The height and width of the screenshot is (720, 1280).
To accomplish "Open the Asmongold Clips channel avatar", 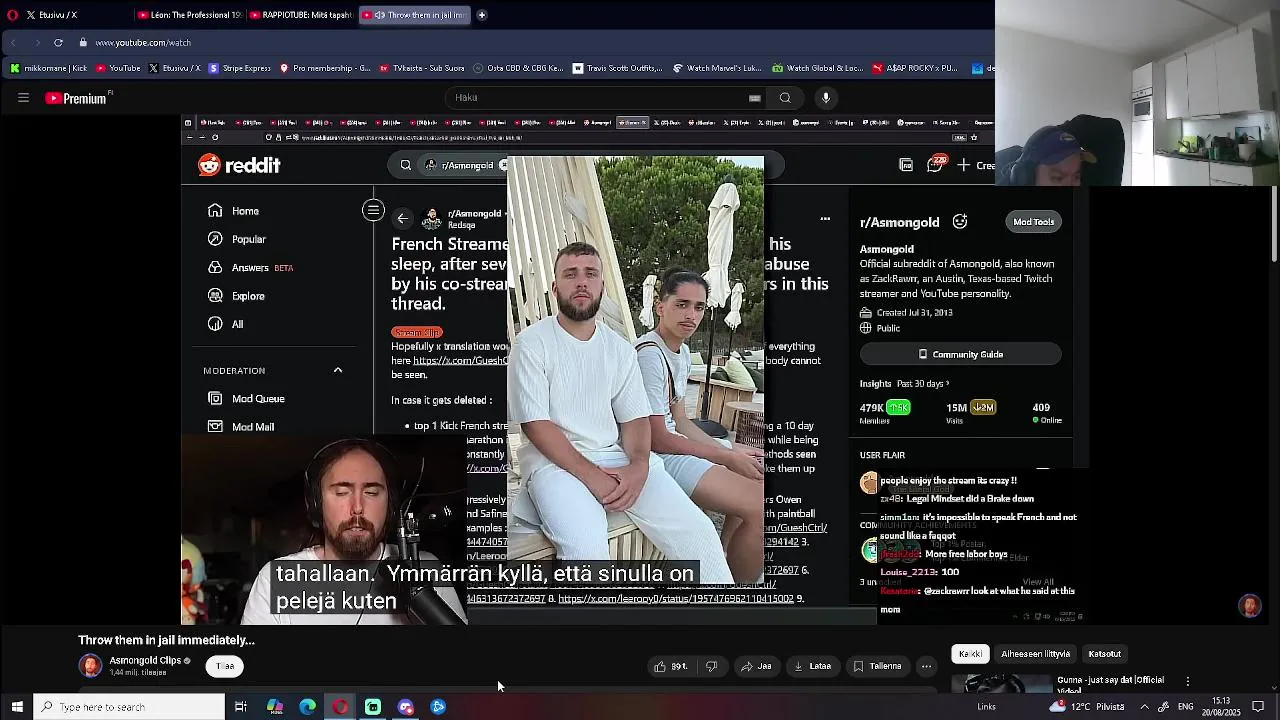I will click(x=91, y=666).
